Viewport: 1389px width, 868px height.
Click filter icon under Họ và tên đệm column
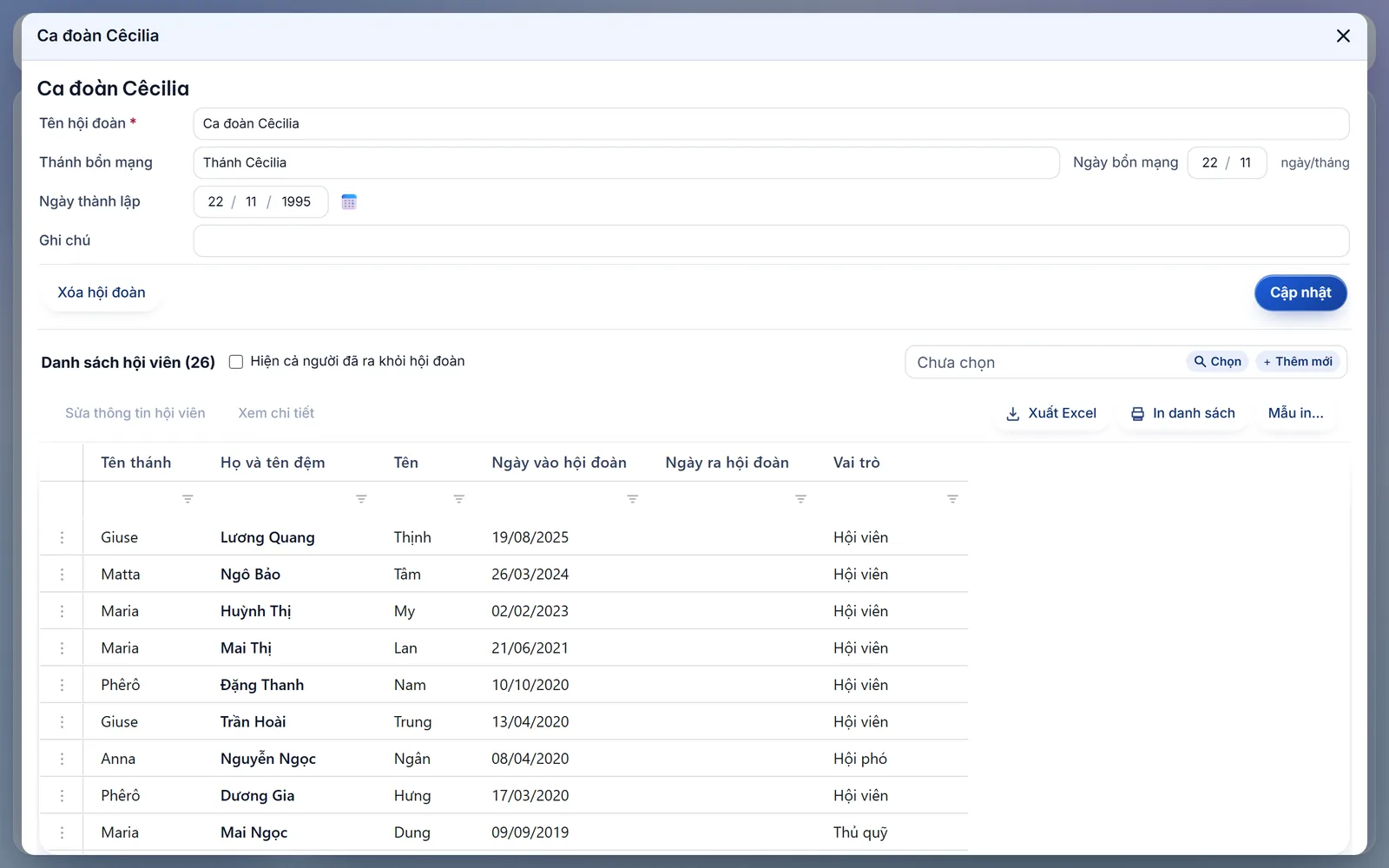[361, 499]
